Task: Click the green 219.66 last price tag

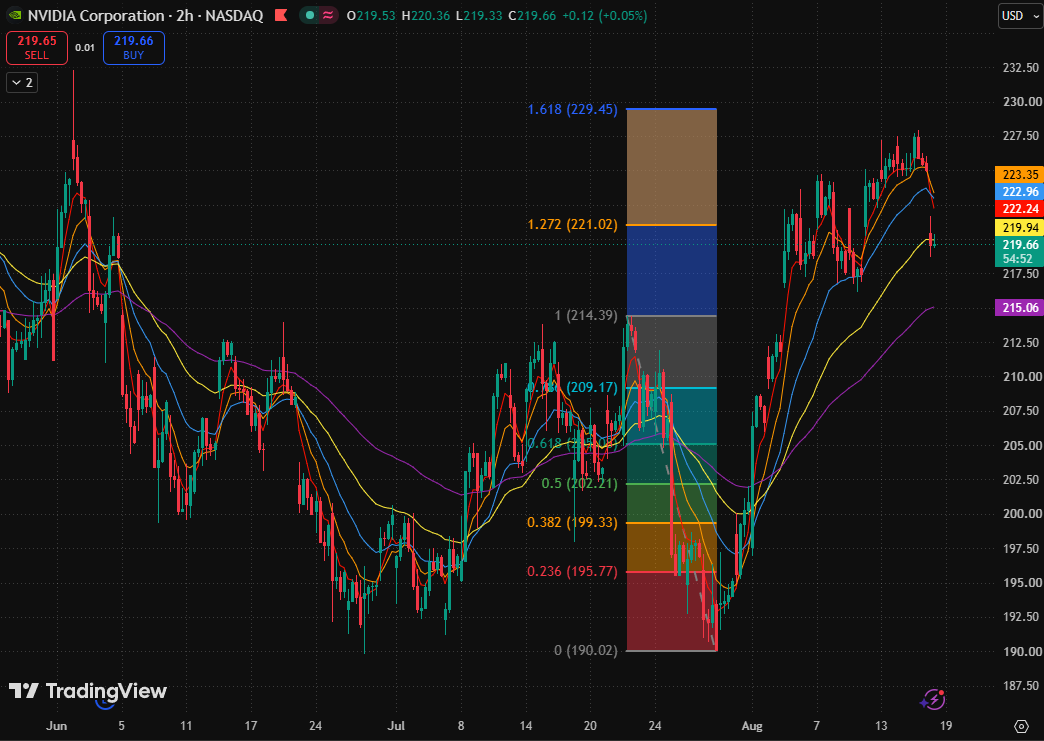Action: [x=1019, y=245]
